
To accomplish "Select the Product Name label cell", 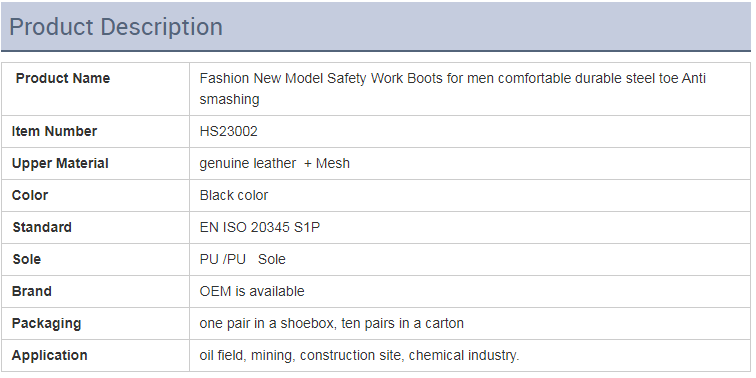I will point(95,89).
